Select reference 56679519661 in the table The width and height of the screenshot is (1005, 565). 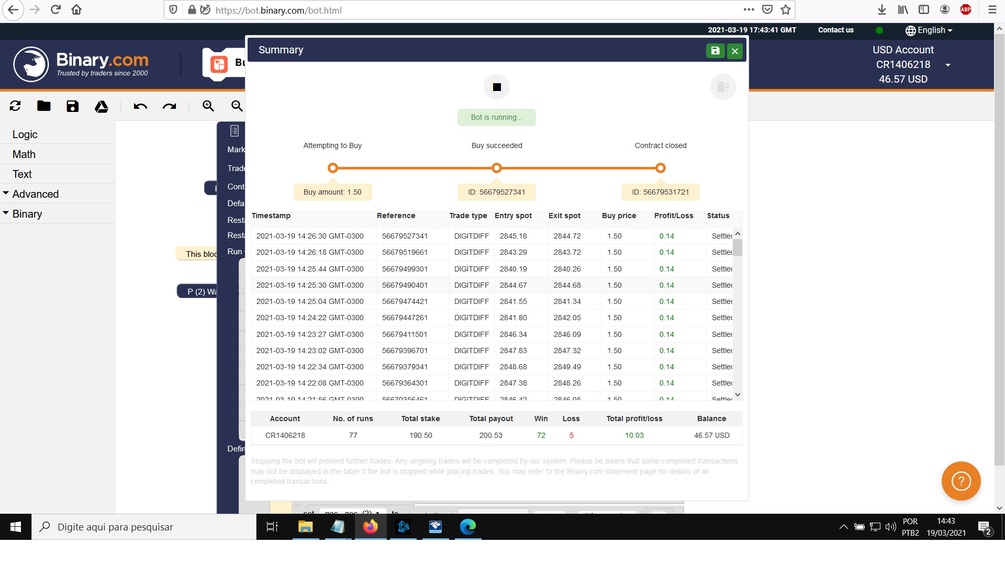[404, 252]
